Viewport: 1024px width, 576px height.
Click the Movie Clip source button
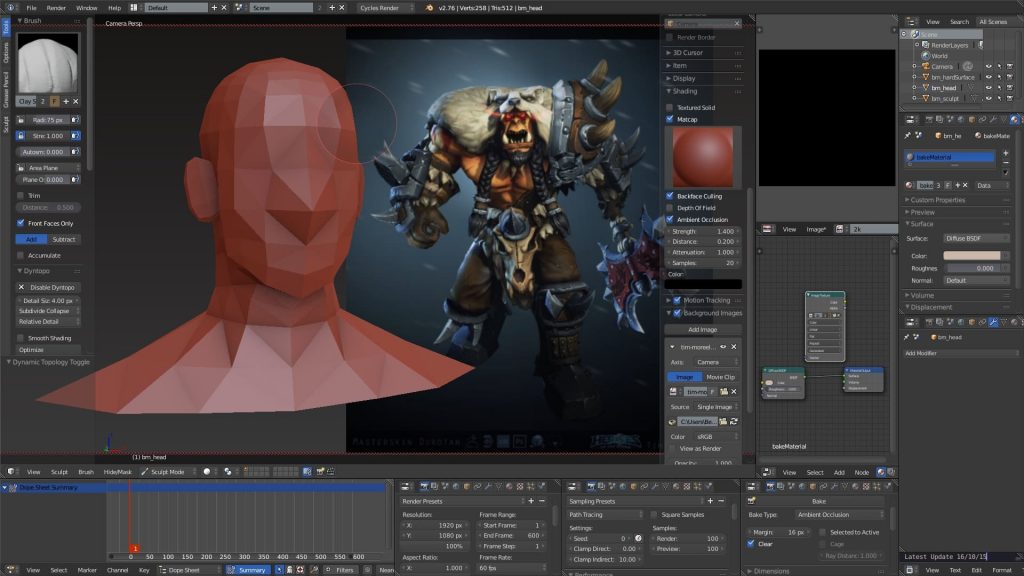coord(720,377)
